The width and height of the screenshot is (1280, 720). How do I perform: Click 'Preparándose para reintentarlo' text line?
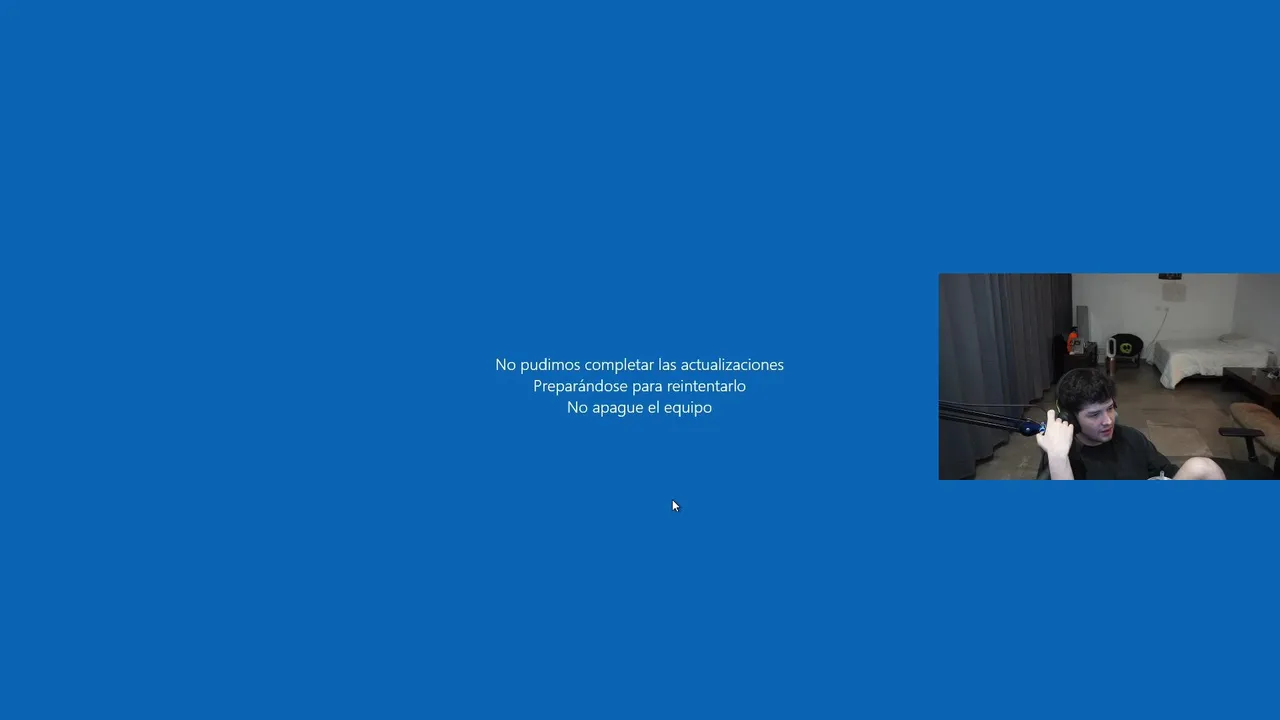[639, 386]
